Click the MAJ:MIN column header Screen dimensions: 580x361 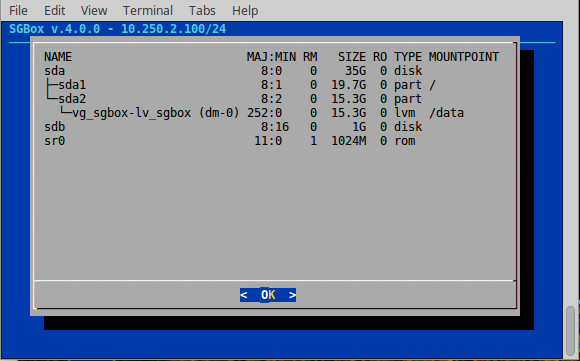tap(271, 57)
